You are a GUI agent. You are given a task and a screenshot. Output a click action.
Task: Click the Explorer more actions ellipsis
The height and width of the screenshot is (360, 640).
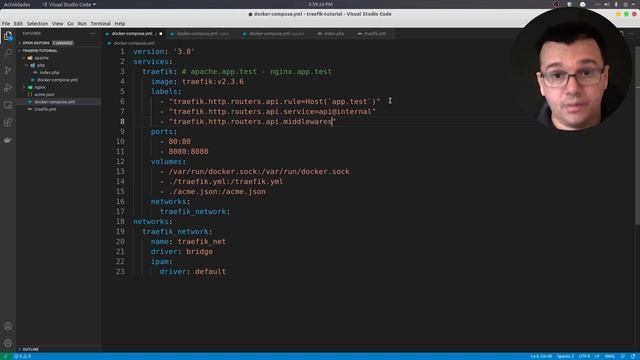(93, 33)
